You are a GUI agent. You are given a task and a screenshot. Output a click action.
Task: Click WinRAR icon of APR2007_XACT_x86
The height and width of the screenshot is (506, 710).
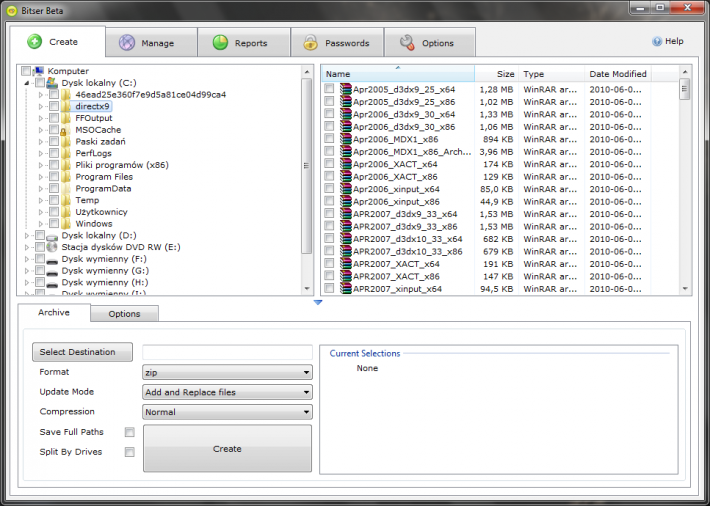coord(346,276)
